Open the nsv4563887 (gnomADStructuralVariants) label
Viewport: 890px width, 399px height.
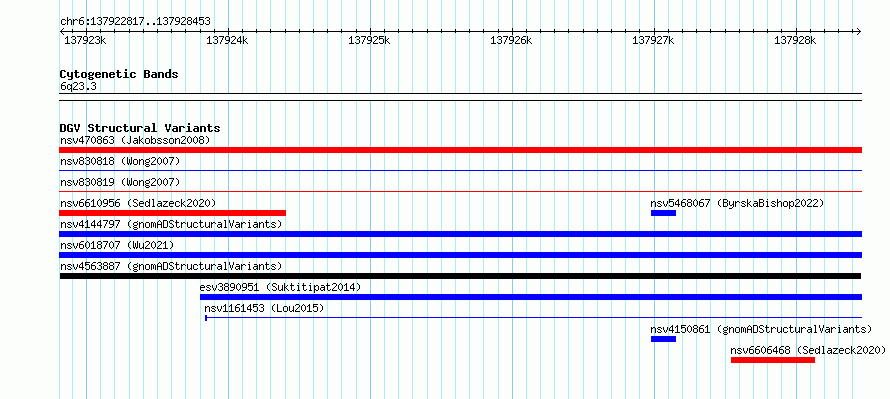171,266
